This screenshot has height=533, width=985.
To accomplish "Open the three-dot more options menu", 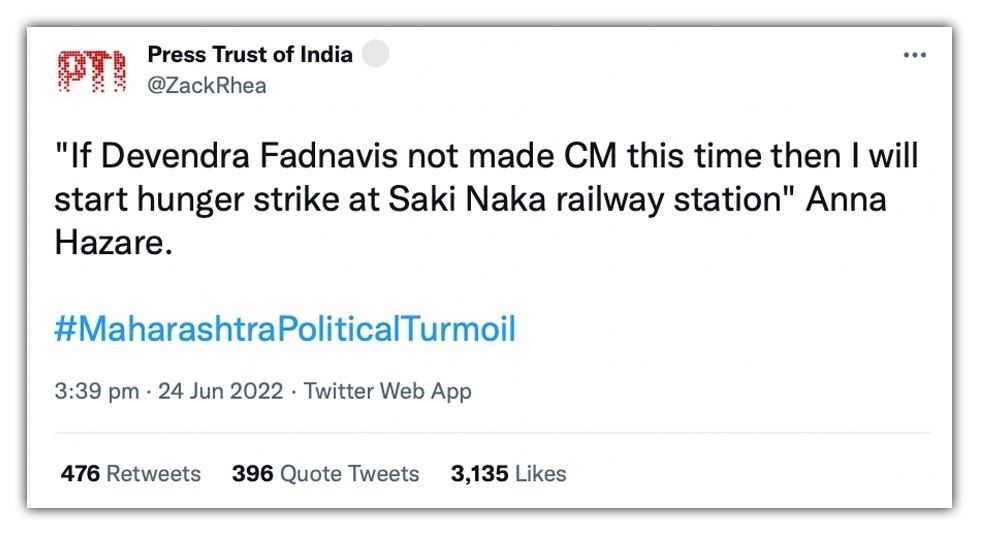I will (x=914, y=56).
